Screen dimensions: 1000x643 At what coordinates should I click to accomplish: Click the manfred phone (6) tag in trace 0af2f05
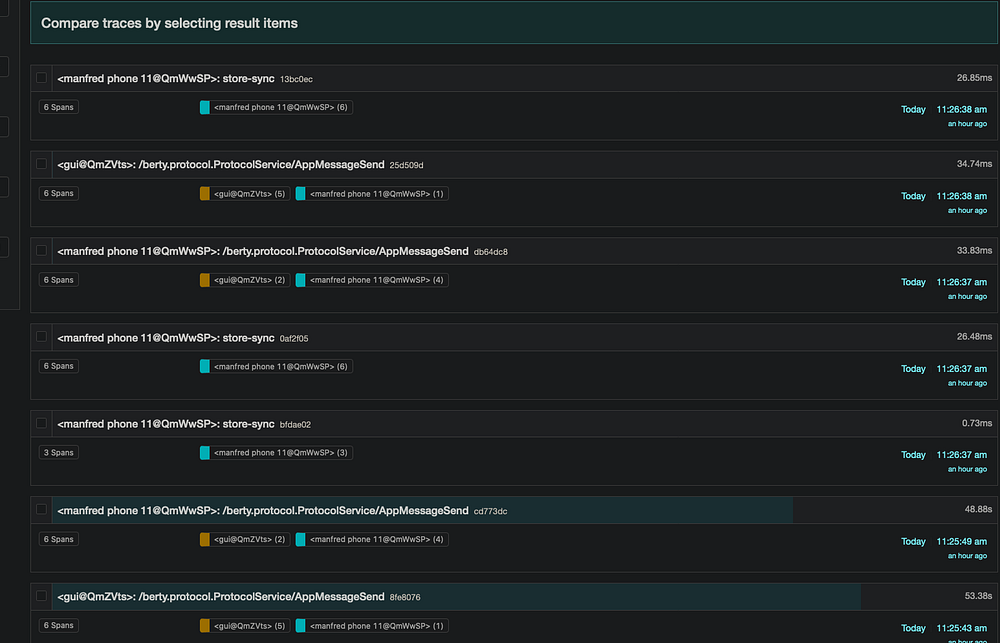pos(281,367)
